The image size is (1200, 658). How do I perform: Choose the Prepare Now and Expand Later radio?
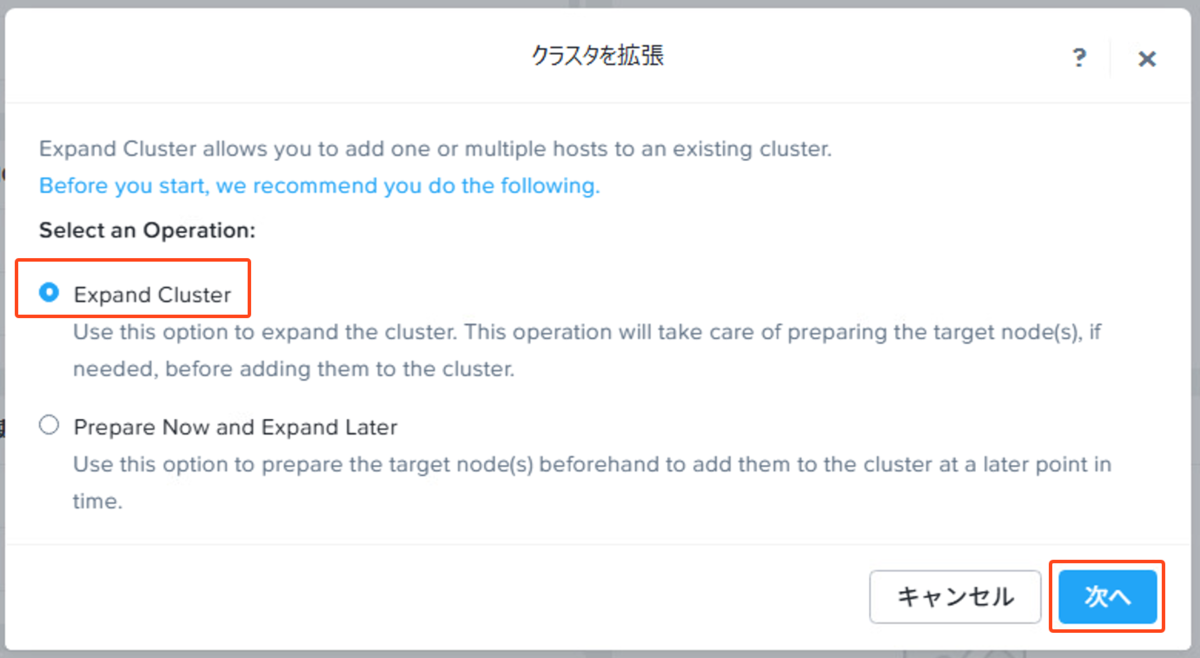coord(49,426)
